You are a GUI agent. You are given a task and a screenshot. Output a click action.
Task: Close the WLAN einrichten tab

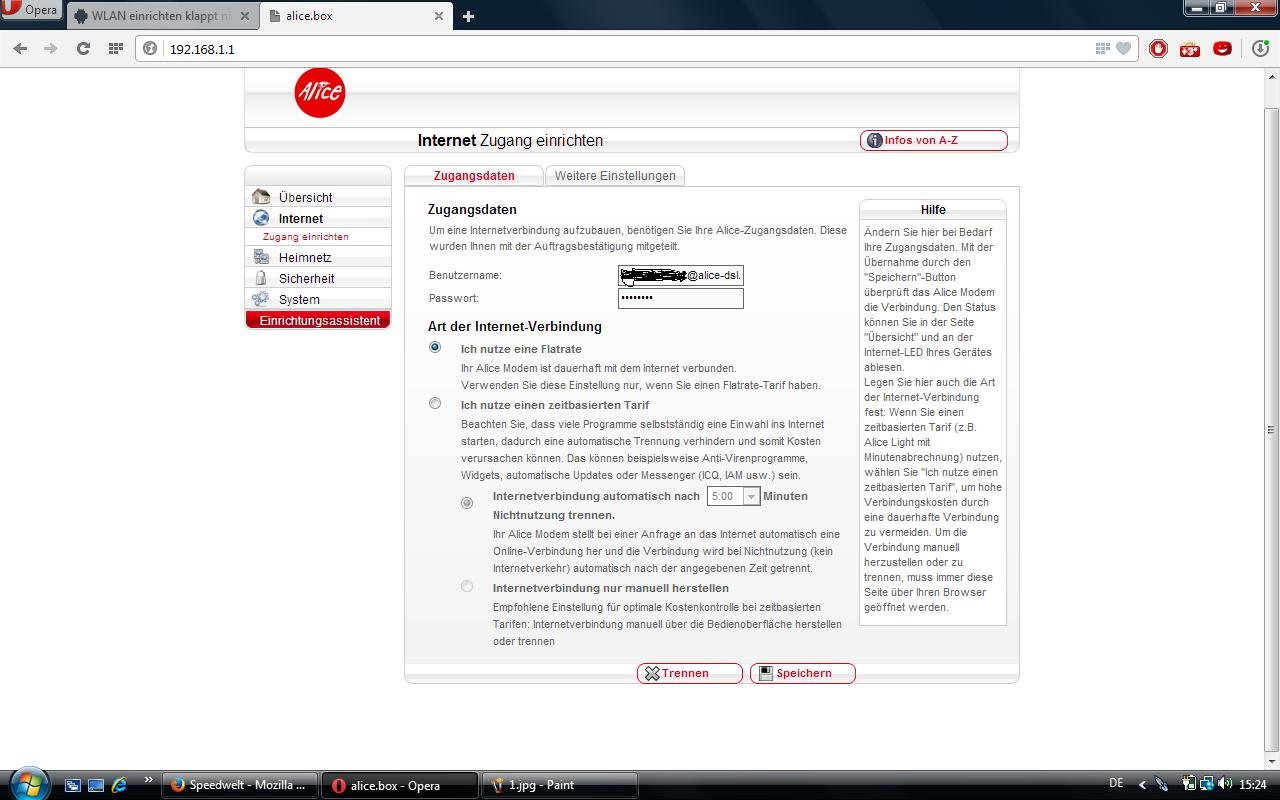click(x=245, y=16)
